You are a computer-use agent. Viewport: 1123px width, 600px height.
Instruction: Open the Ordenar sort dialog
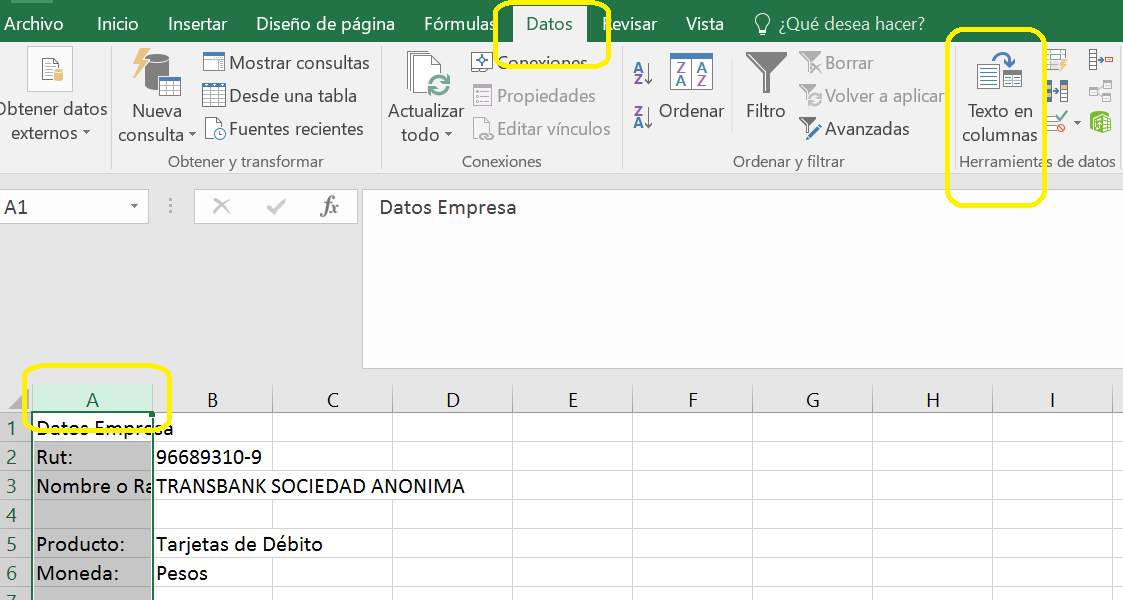[691, 87]
